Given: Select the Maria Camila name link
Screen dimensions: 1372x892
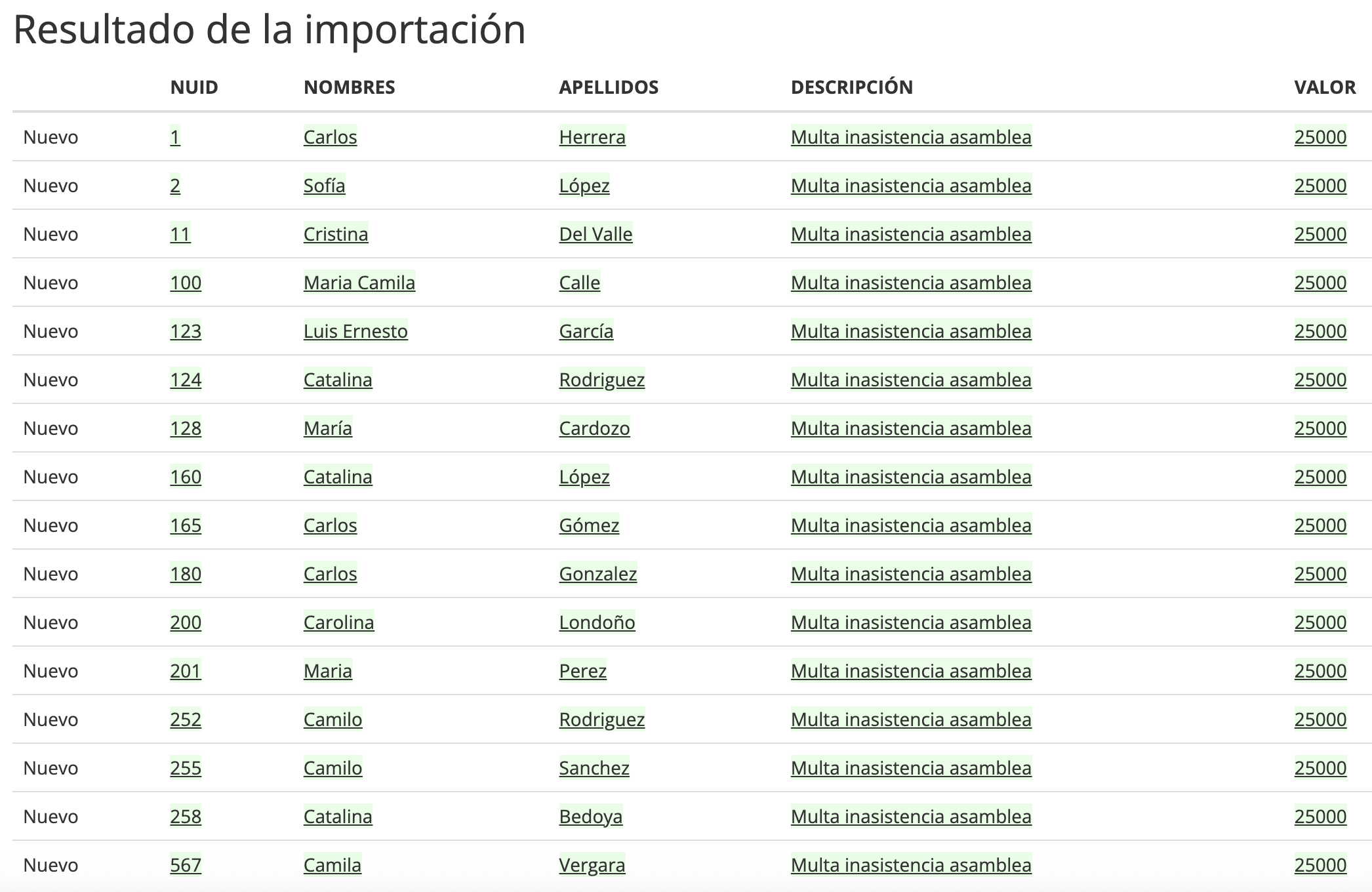Looking at the screenshot, I should click(x=359, y=283).
